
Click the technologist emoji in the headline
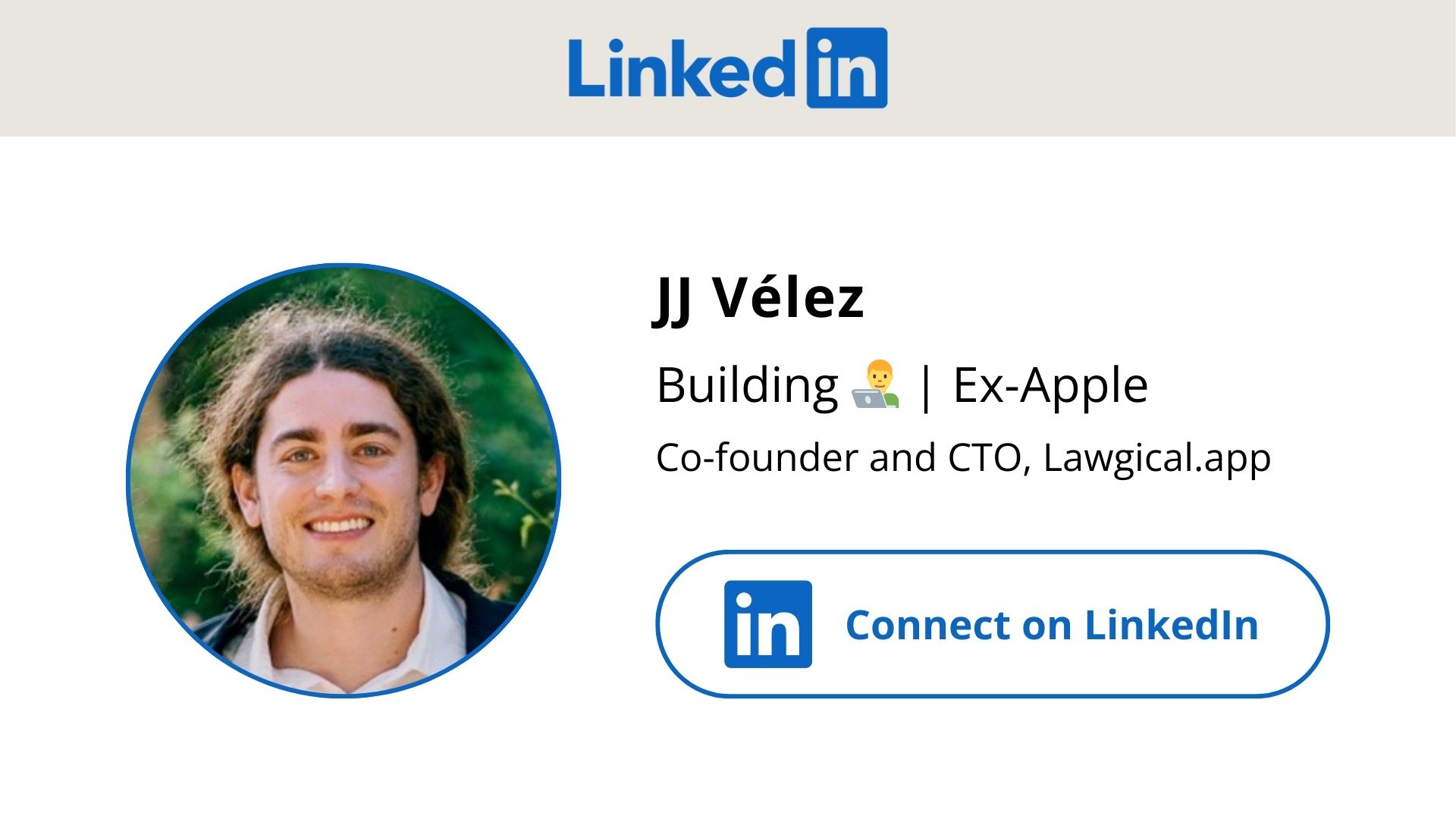click(x=876, y=385)
